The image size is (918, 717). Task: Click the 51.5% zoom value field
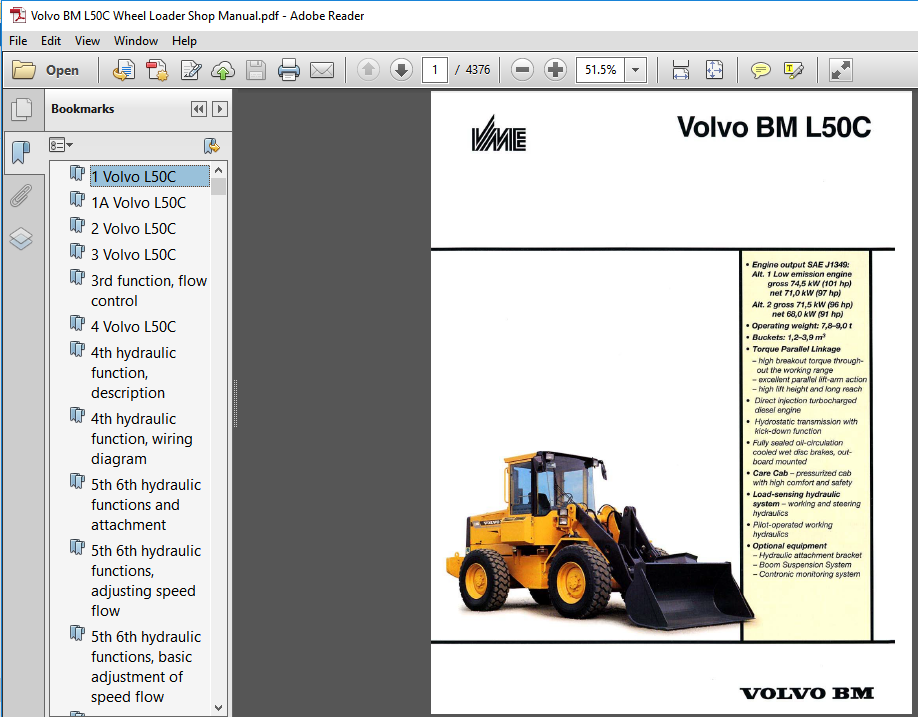tap(601, 70)
